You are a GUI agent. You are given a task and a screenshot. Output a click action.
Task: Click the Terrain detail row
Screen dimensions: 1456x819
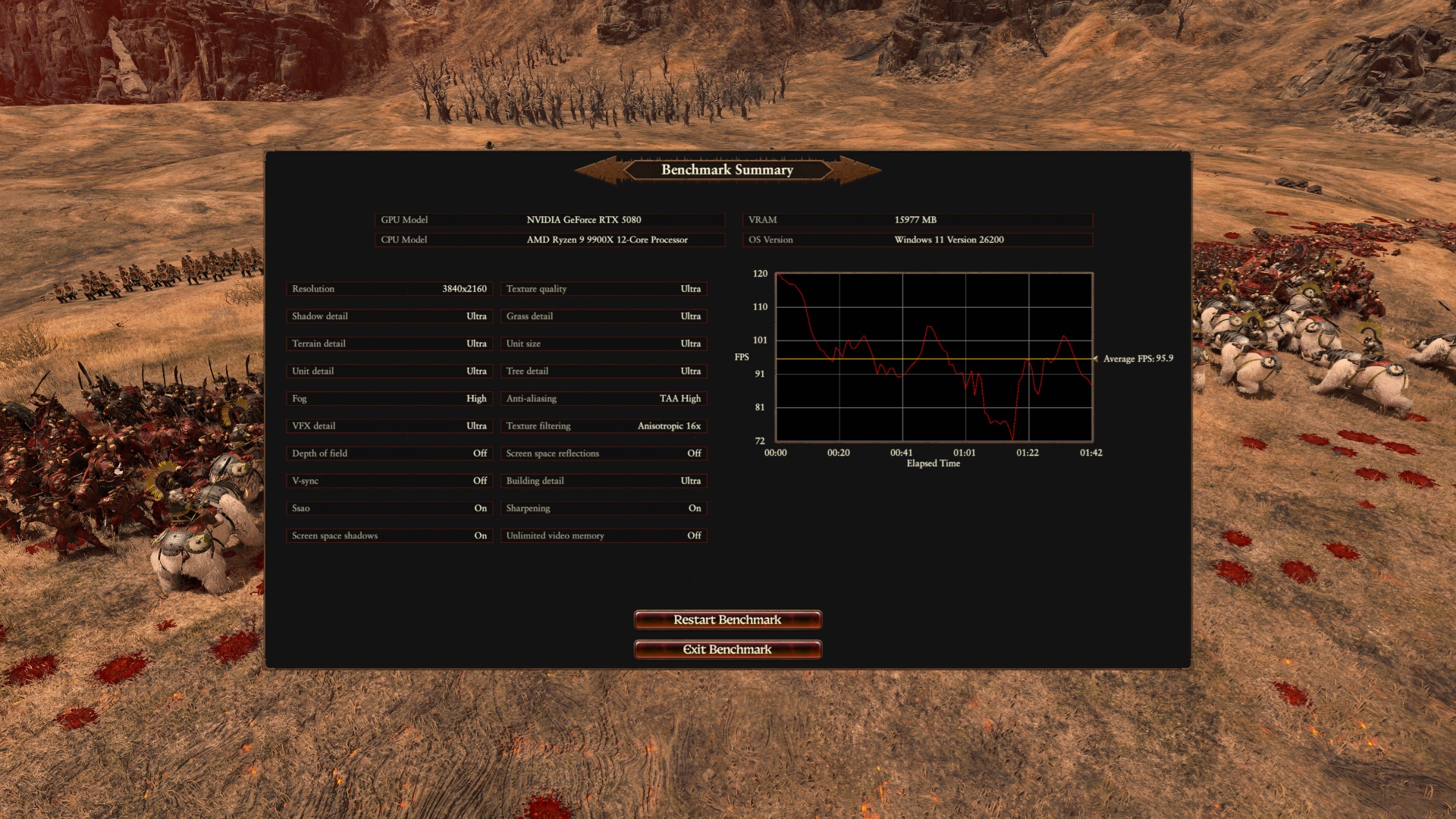pos(389,344)
